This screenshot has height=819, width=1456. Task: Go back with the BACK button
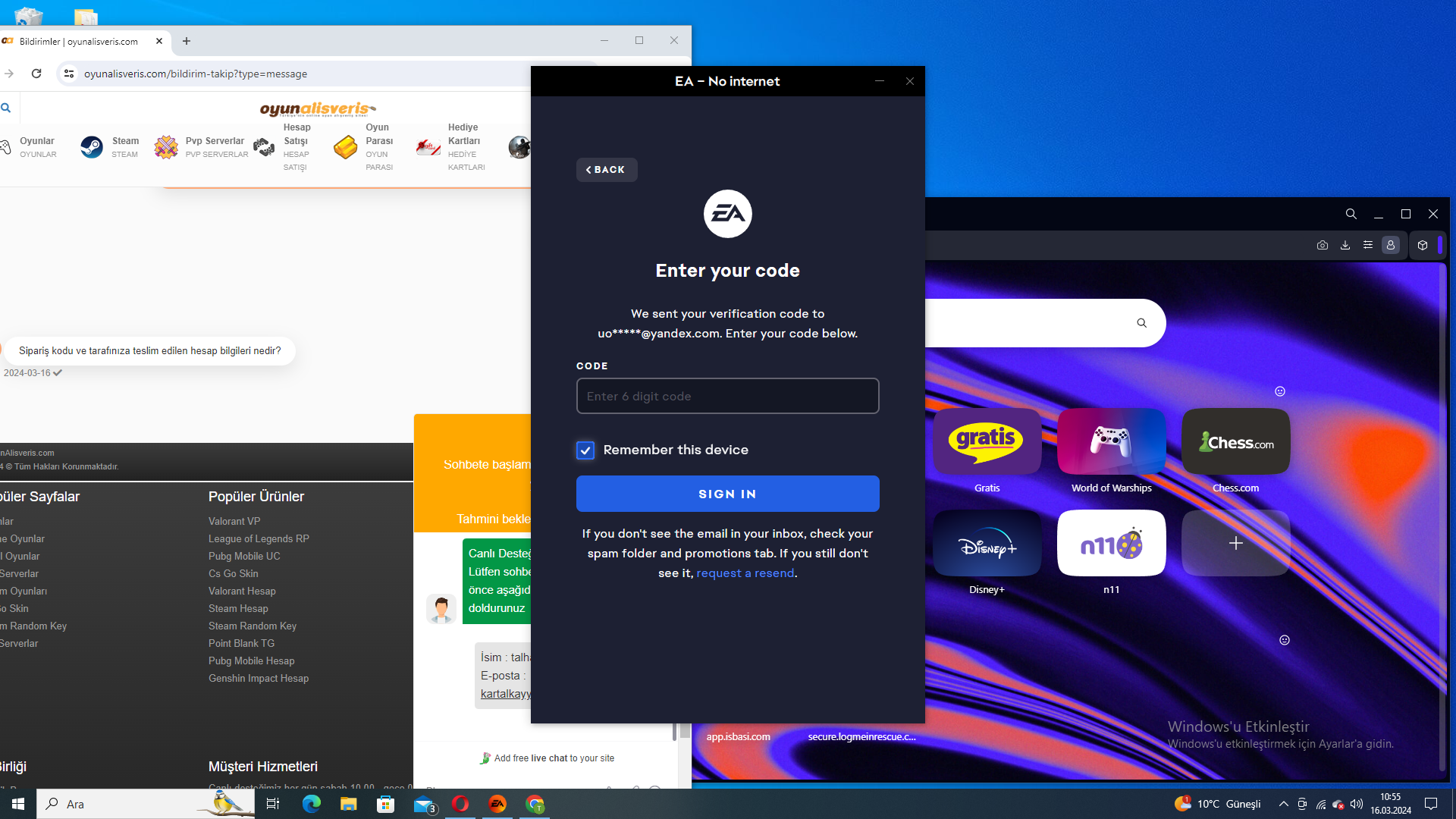coord(607,170)
